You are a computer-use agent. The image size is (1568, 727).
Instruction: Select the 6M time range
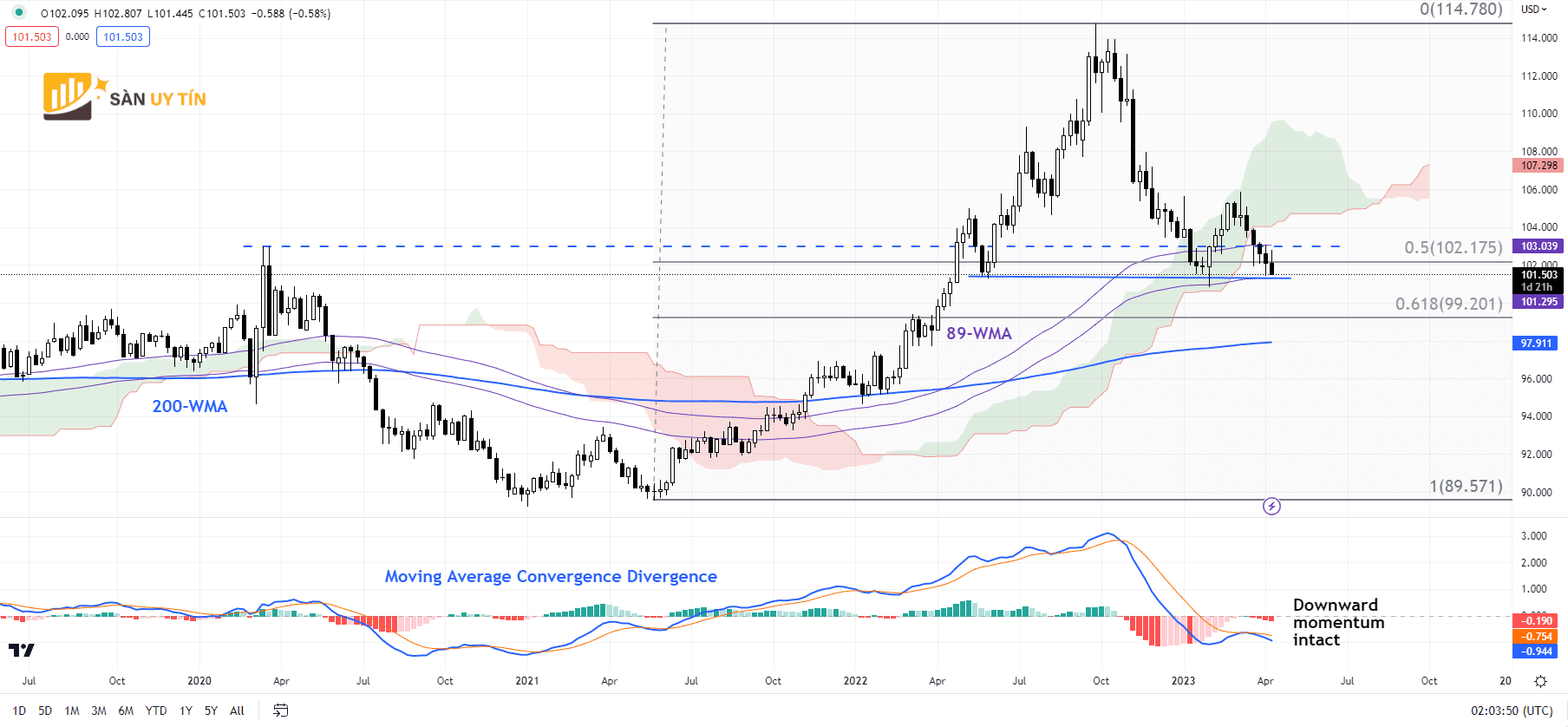126,711
